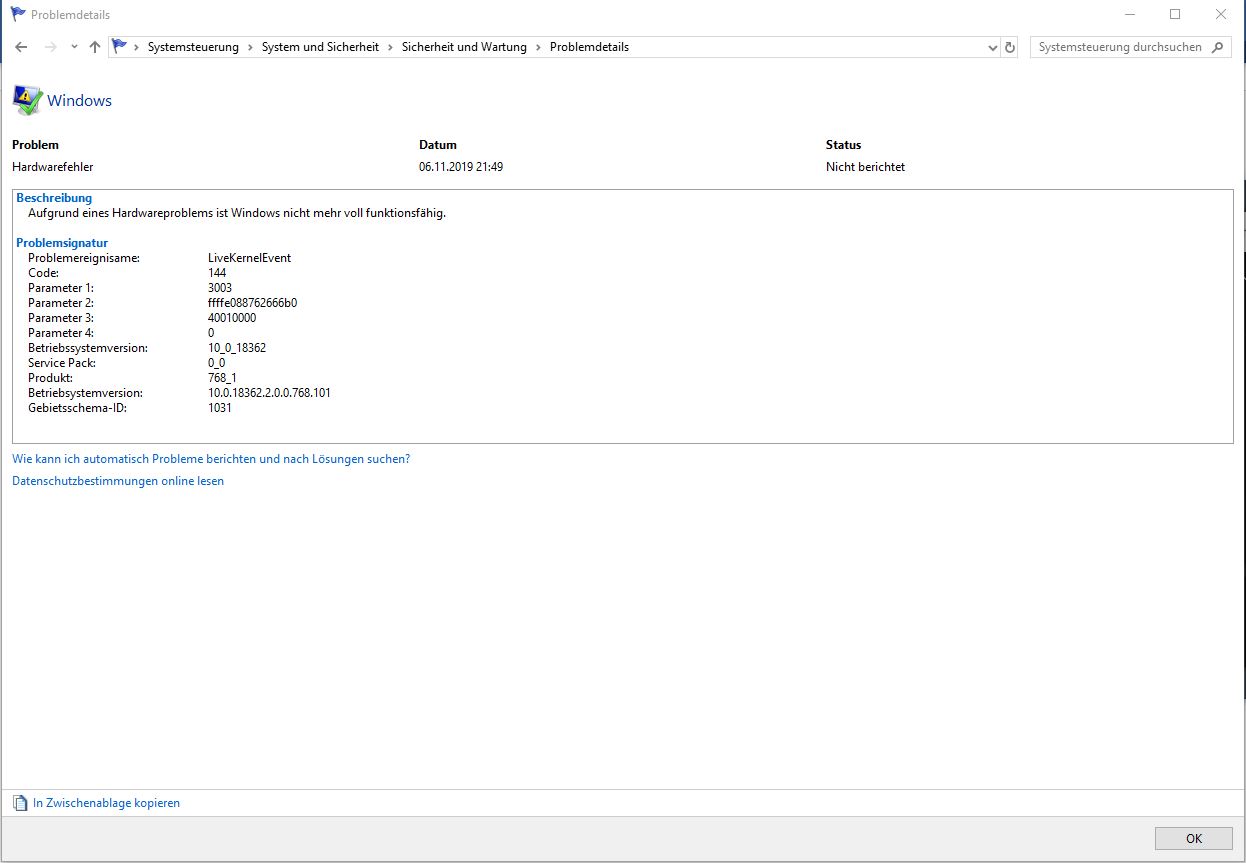Viewport: 1246px width, 863px height.
Task: Click the Windows problem report icon
Action: click(27, 100)
